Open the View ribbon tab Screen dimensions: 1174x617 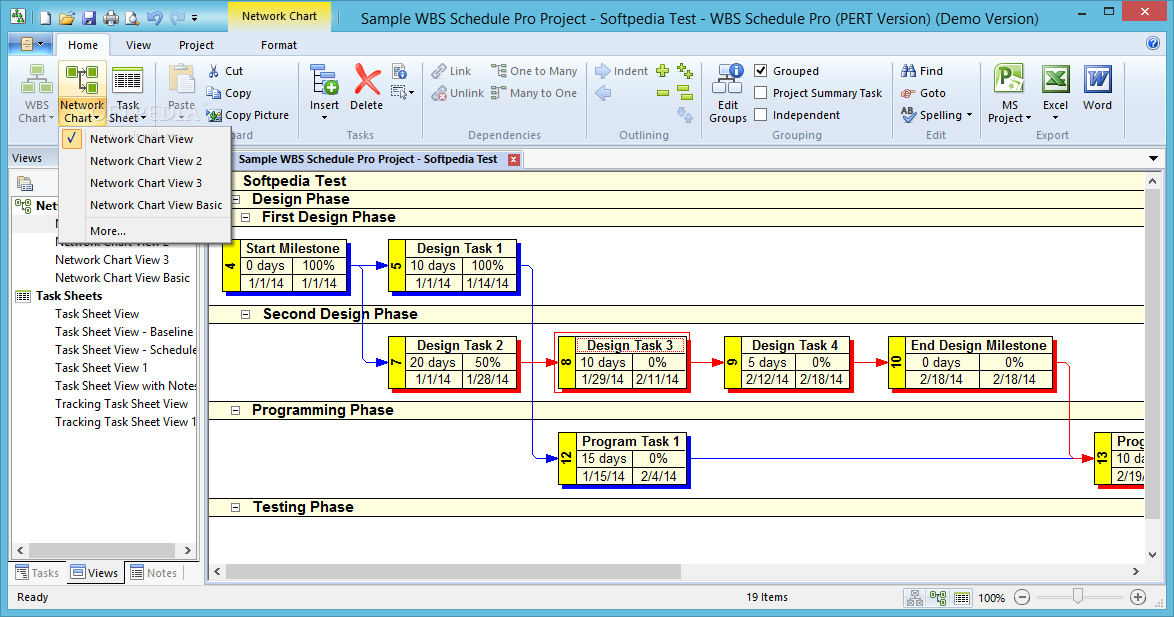point(138,45)
